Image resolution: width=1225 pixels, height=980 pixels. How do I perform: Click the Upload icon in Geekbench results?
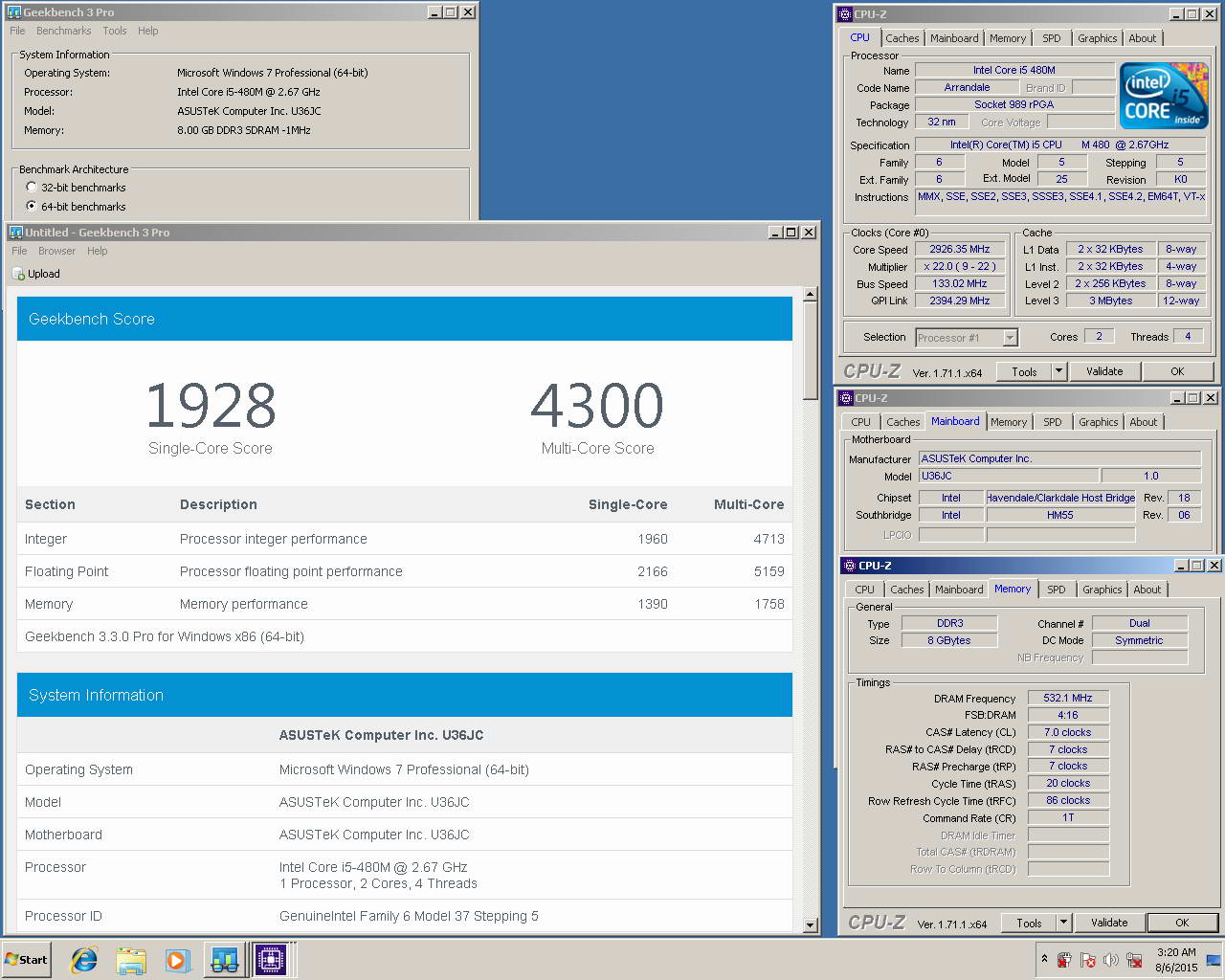click(x=19, y=274)
